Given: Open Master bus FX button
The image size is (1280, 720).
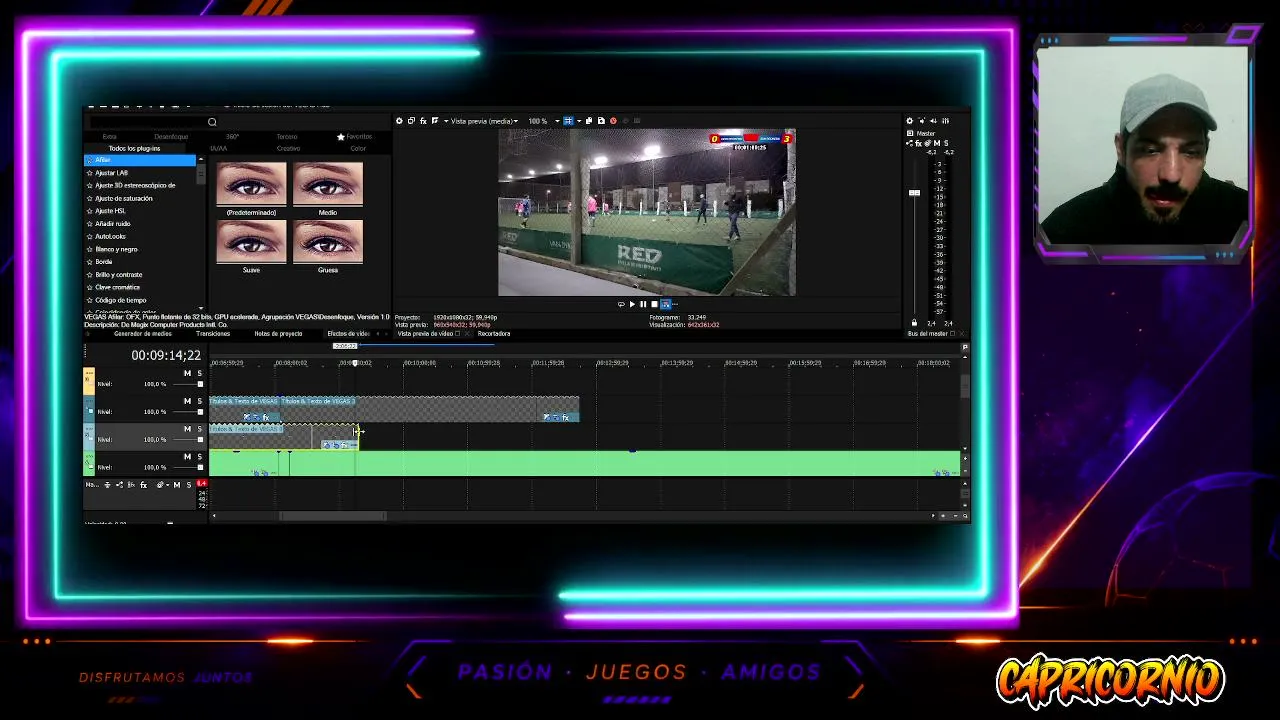Looking at the screenshot, I should (918, 144).
